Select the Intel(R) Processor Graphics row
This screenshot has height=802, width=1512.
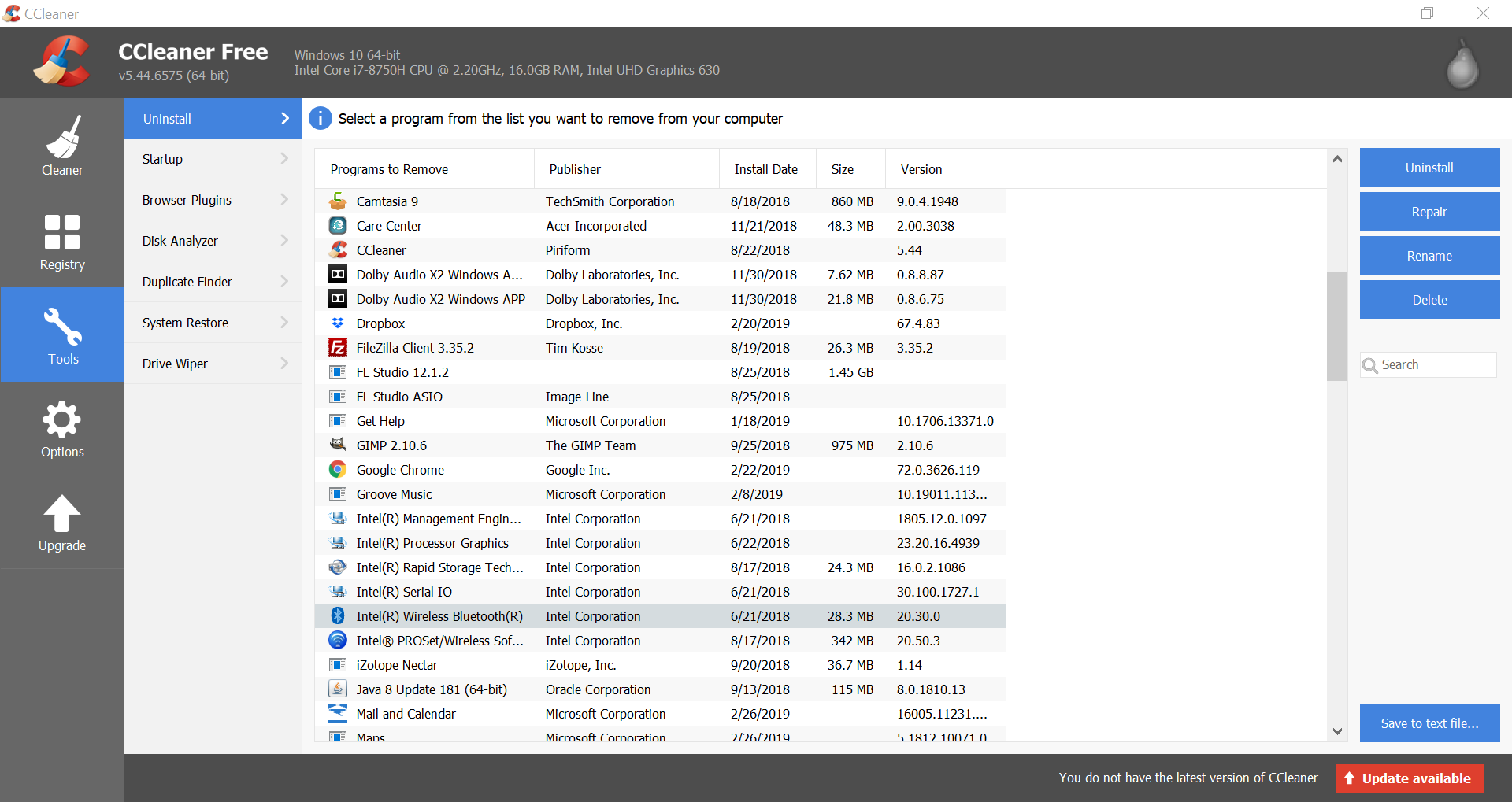pyautogui.click(x=660, y=543)
